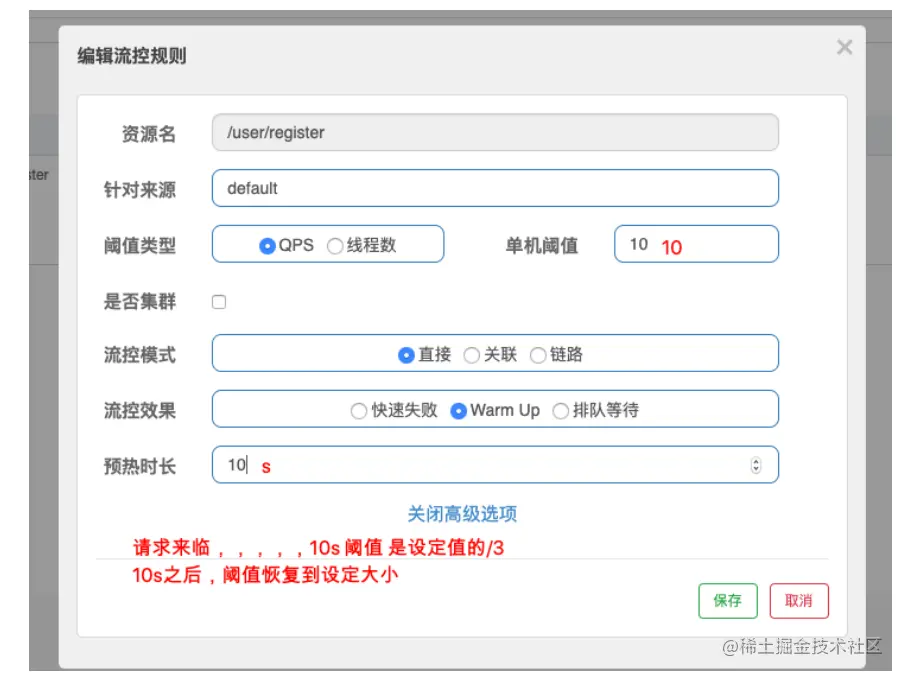Select 快速失败 flow control effect
Image resolution: width=903 pixels, height=677 pixels.
(x=359, y=411)
